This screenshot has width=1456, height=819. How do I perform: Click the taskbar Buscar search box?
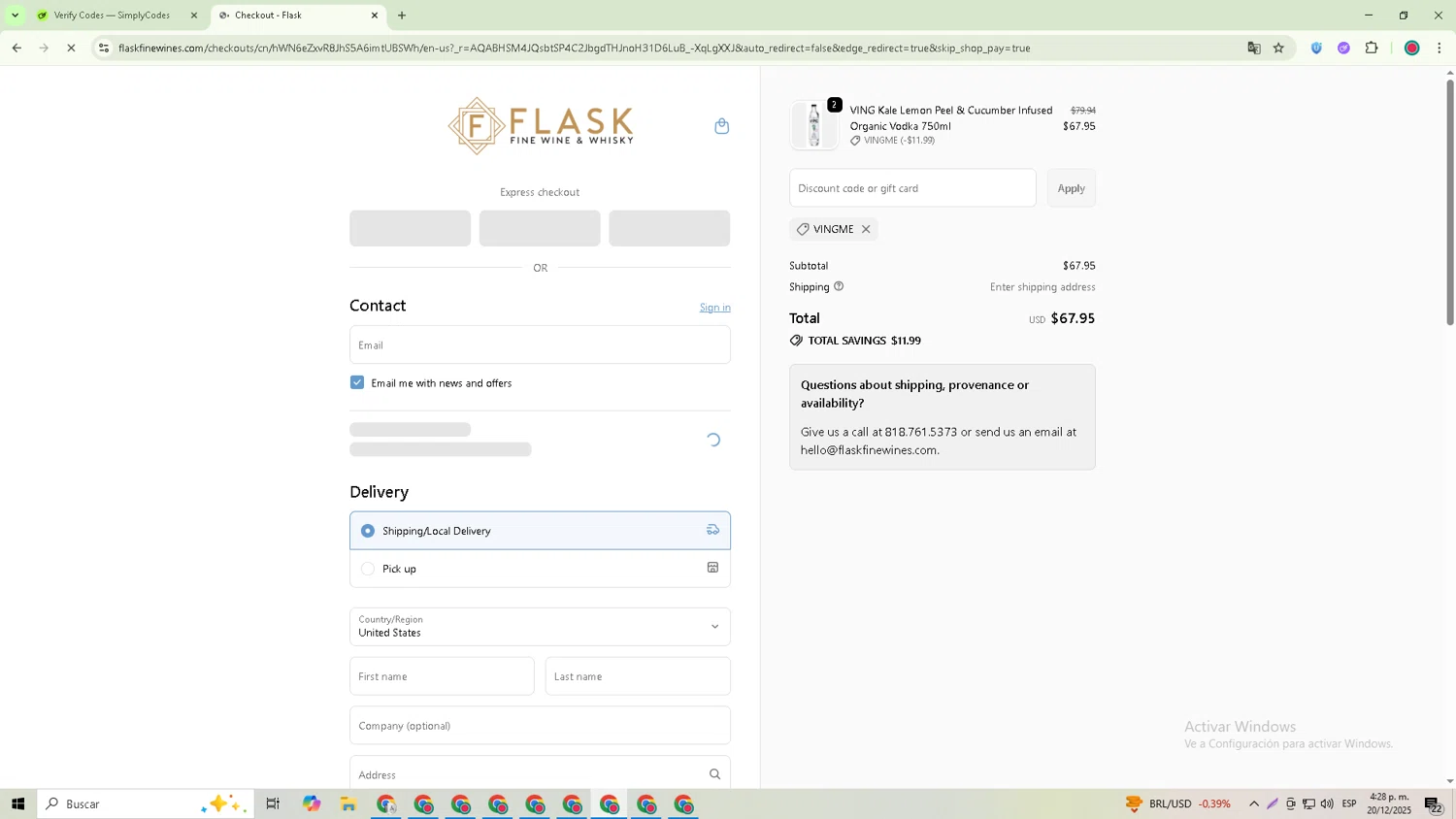pyautogui.click(x=146, y=803)
